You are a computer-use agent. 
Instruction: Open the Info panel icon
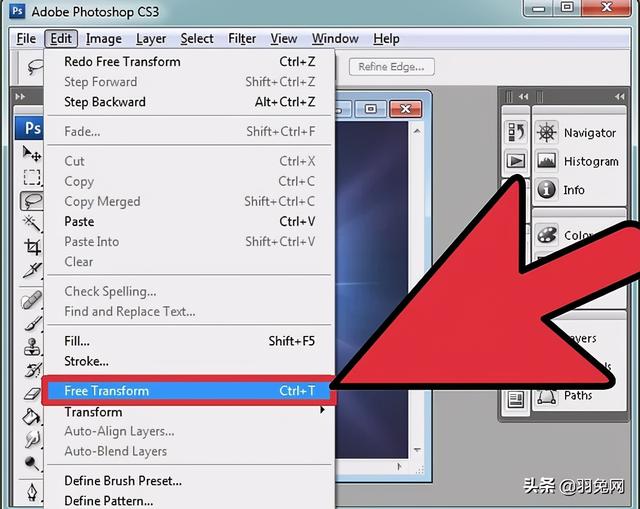[546, 189]
